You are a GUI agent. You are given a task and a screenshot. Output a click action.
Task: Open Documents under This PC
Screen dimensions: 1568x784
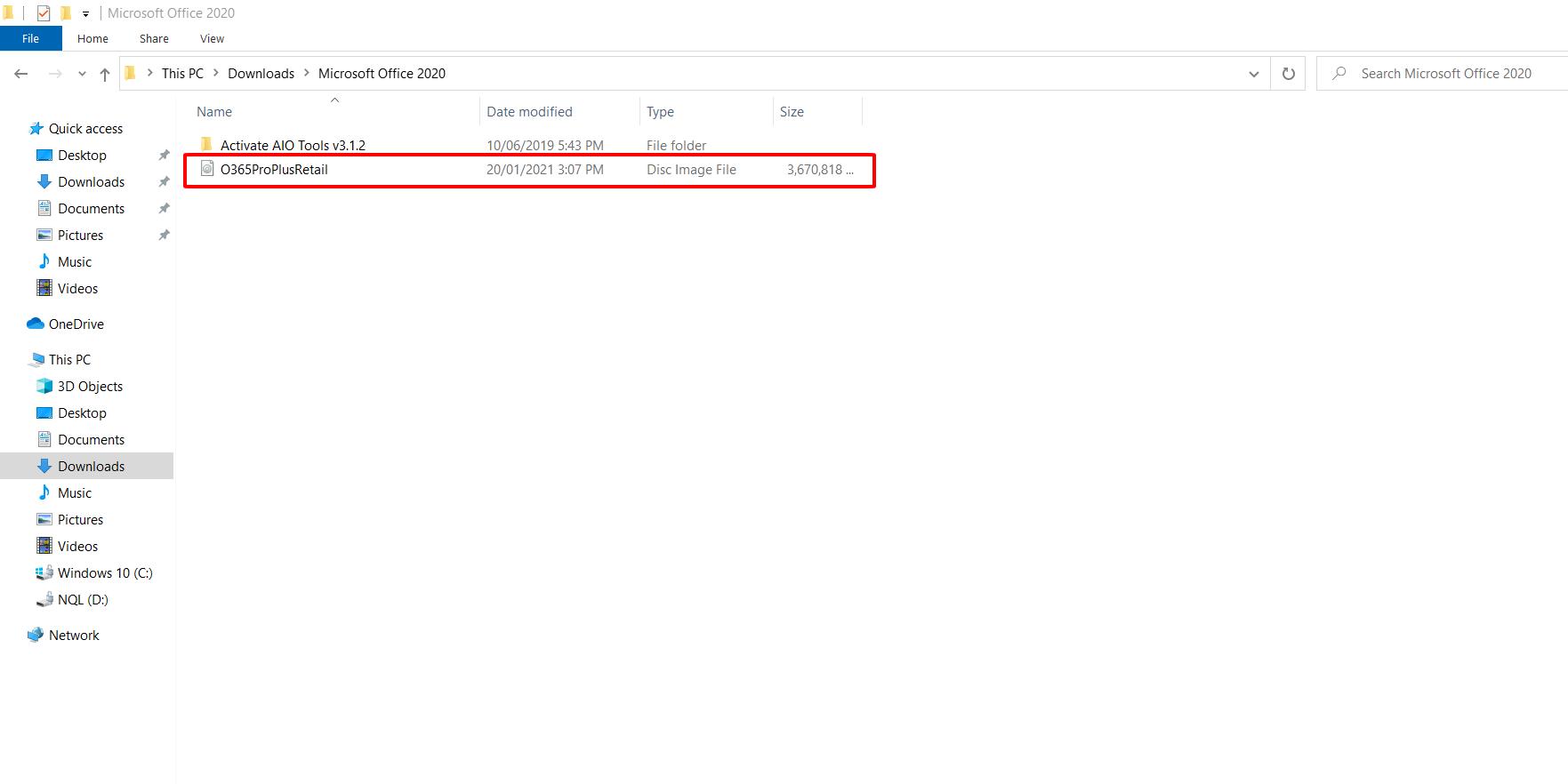[91, 440]
